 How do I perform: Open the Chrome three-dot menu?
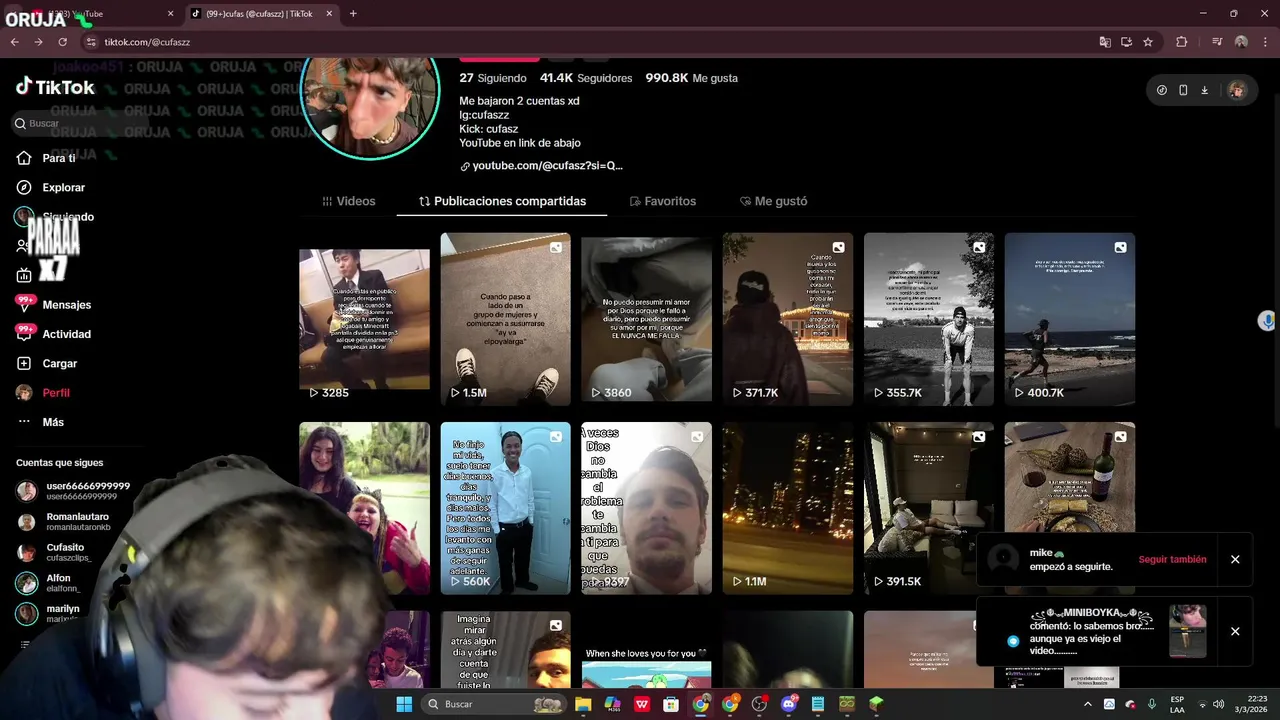point(1264,42)
